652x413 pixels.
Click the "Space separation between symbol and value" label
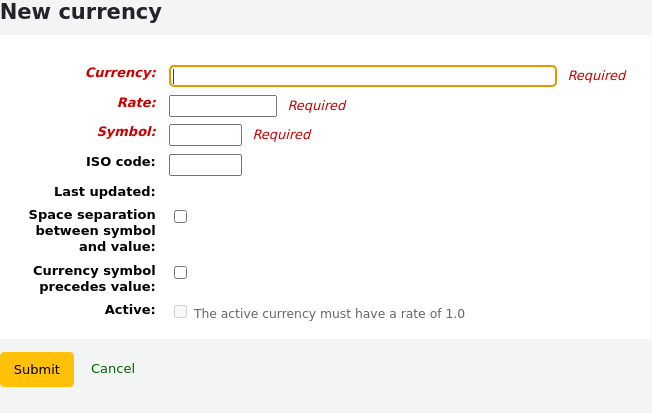click(92, 230)
